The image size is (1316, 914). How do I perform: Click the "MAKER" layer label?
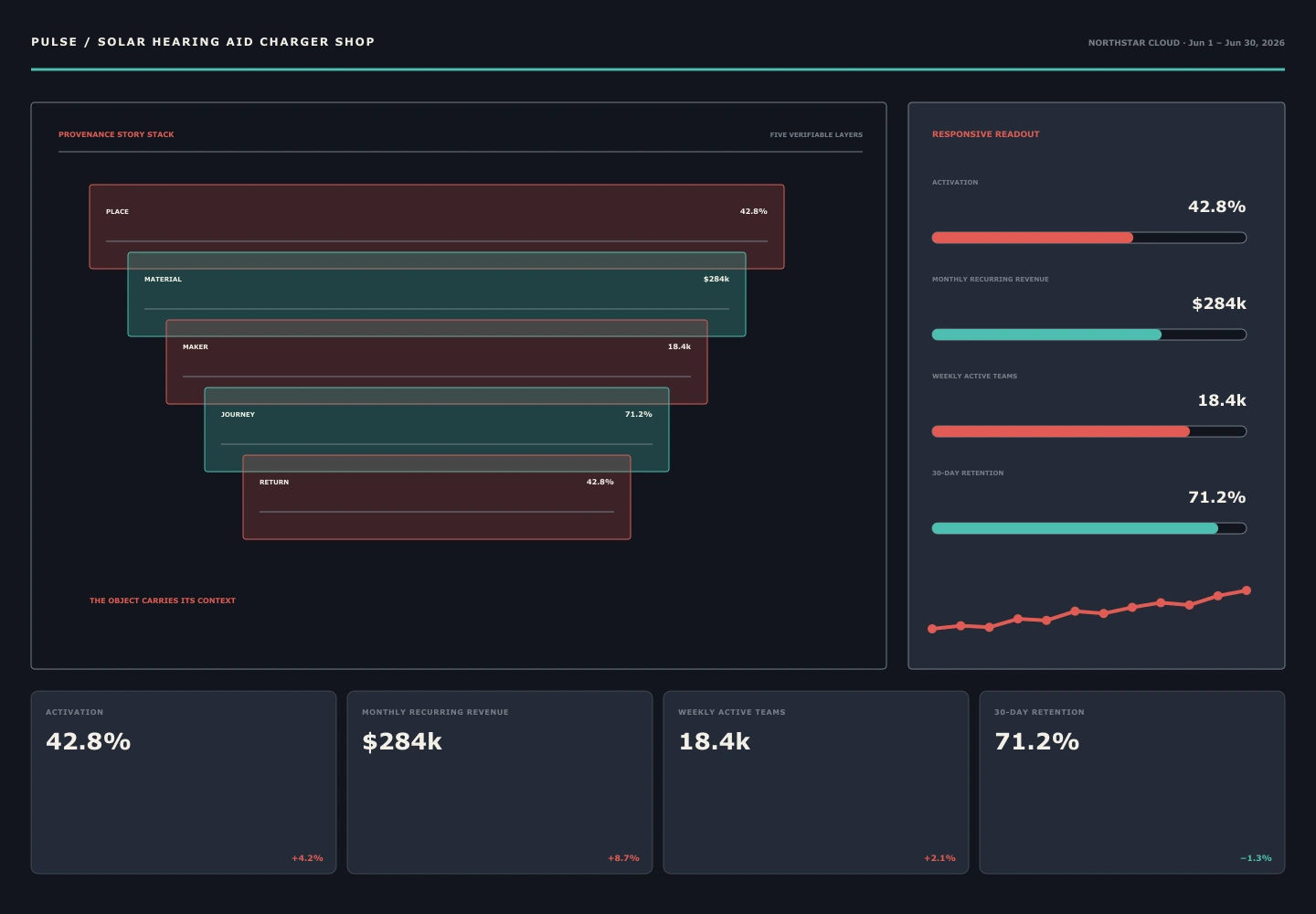tap(196, 347)
